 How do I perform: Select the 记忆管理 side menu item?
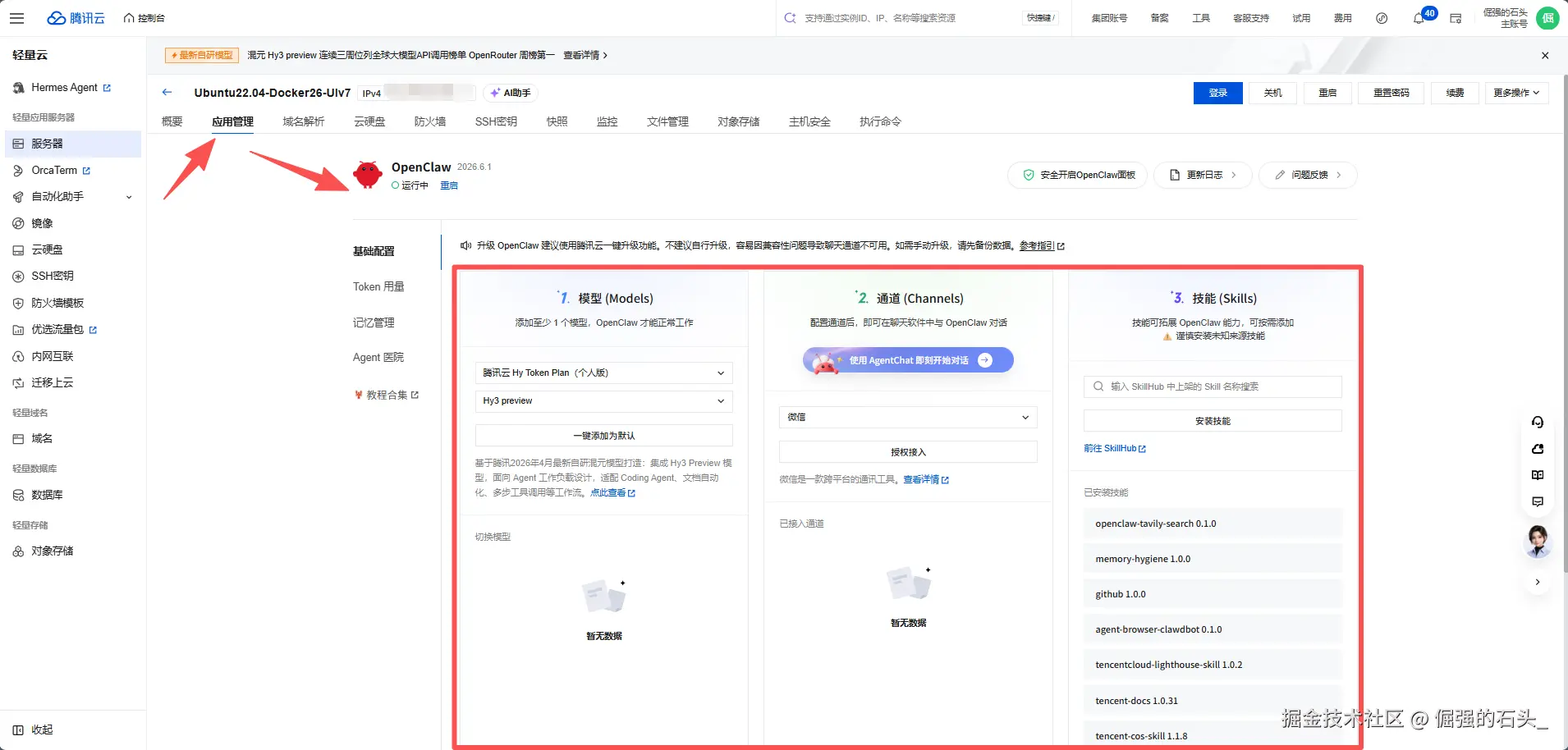coord(374,322)
